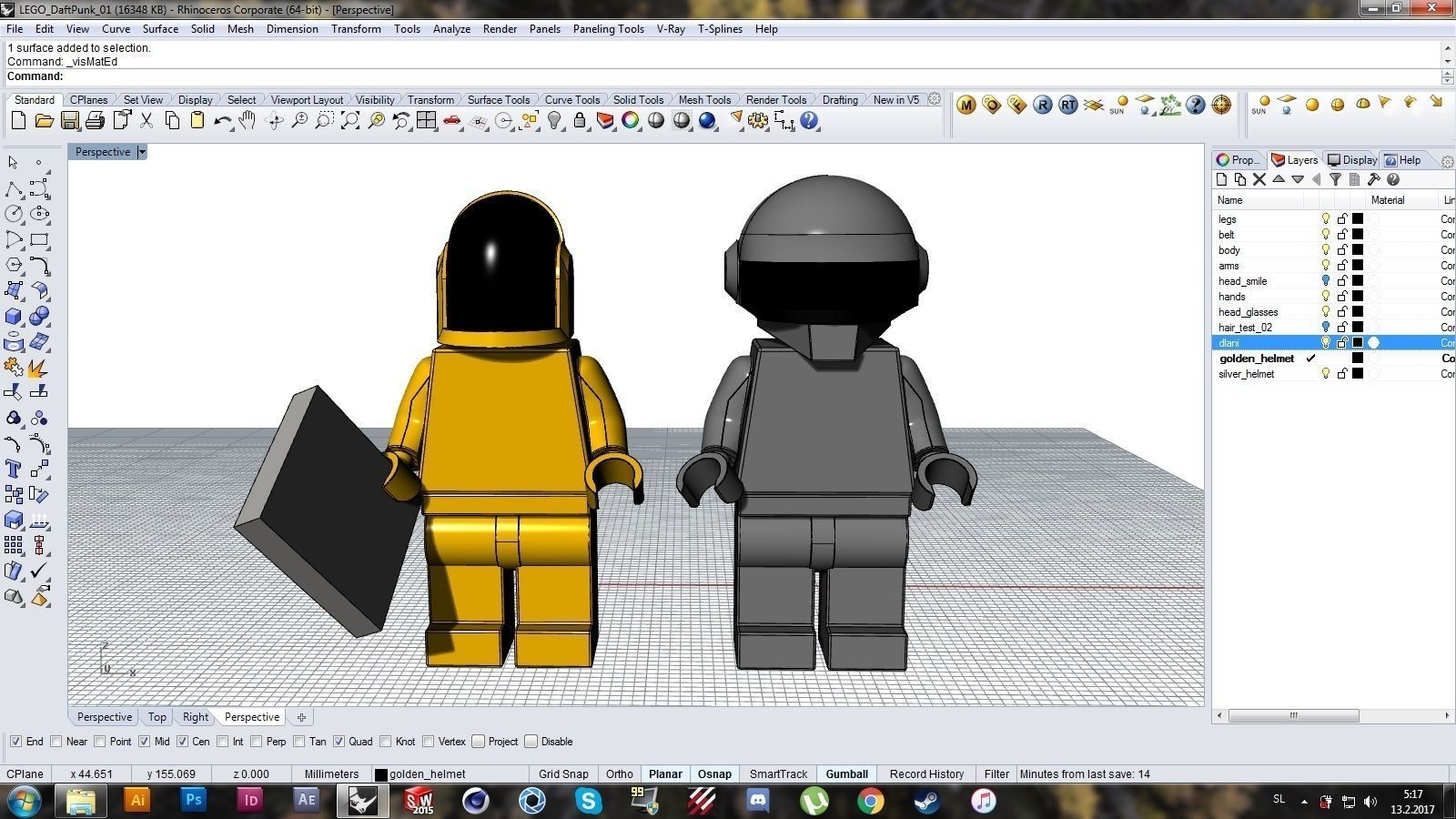Toggle Ortho in the status bar
The width and height of the screenshot is (1456, 819).
pyautogui.click(x=620, y=774)
